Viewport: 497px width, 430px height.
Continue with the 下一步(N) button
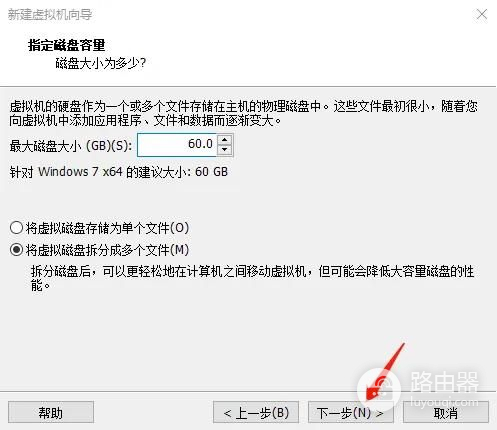pos(351,413)
